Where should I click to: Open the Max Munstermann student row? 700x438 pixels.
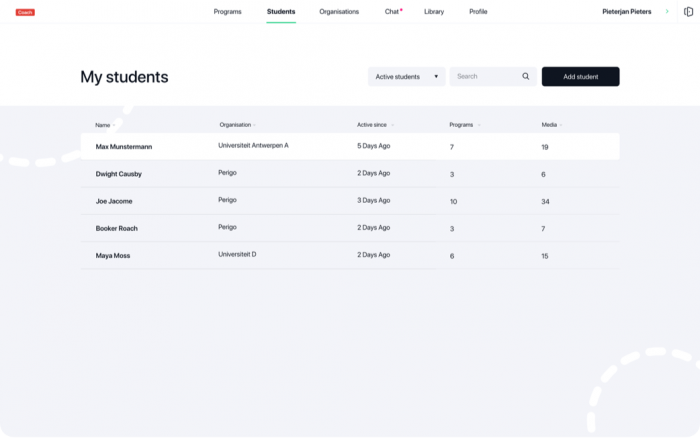[350, 146]
